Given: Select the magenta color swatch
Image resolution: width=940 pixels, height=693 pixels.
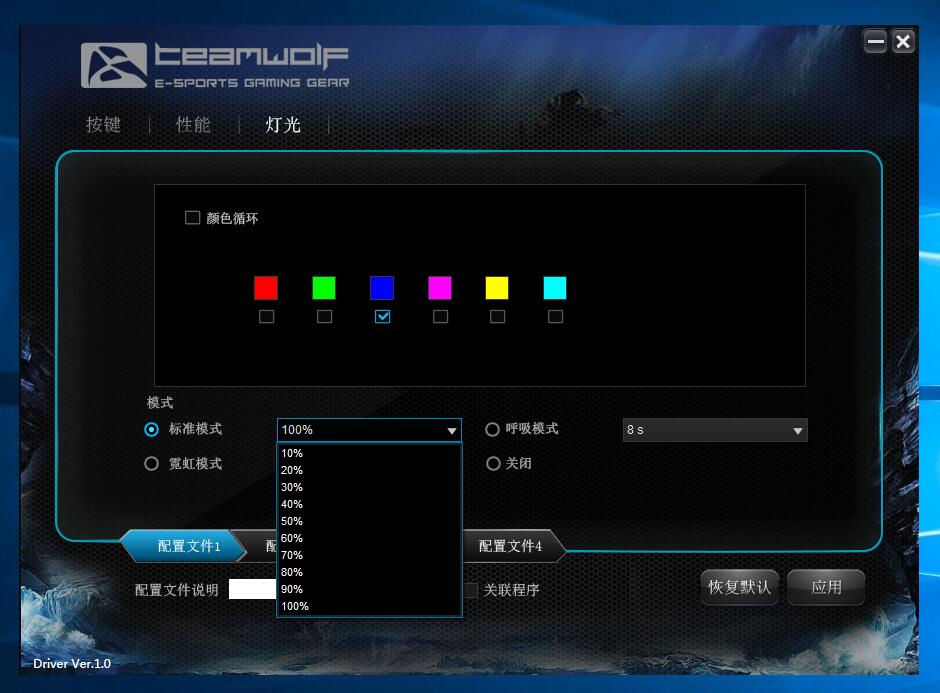Looking at the screenshot, I should click(440, 287).
